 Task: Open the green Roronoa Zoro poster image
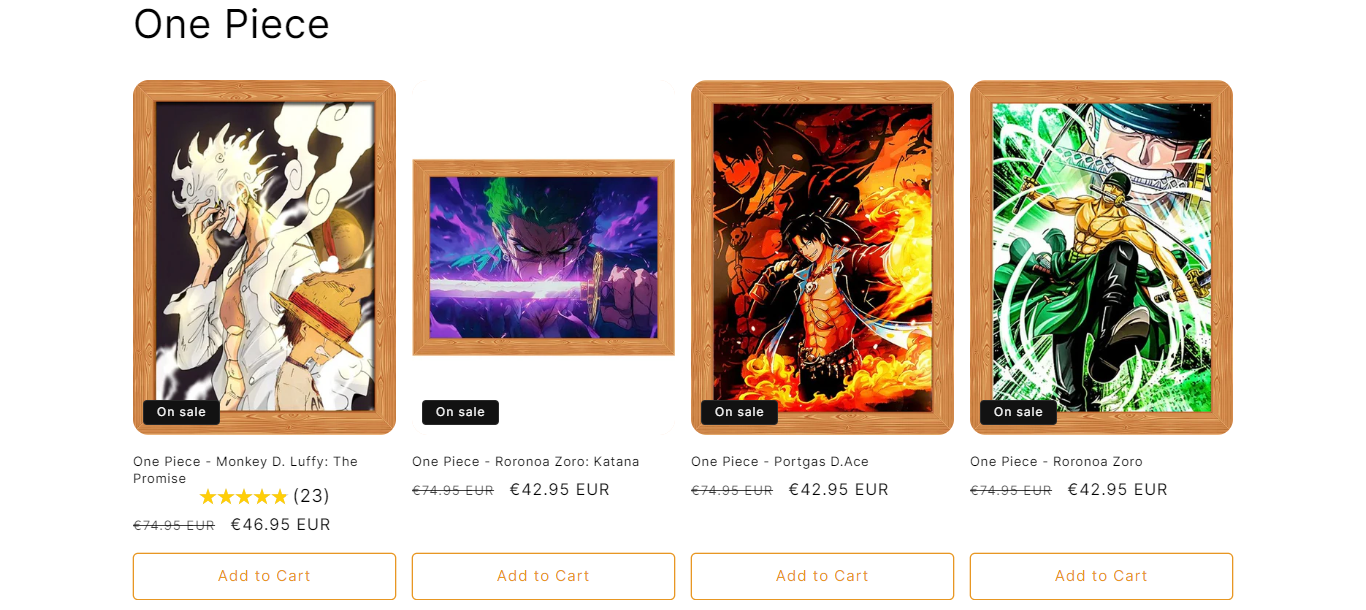click(x=1101, y=257)
